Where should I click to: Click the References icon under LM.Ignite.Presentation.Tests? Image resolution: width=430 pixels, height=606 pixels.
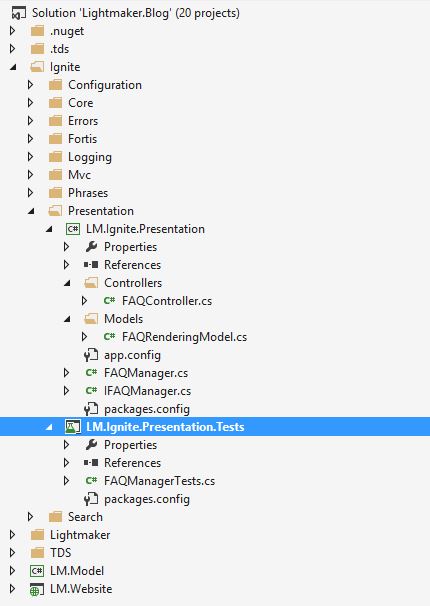tap(91, 463)
